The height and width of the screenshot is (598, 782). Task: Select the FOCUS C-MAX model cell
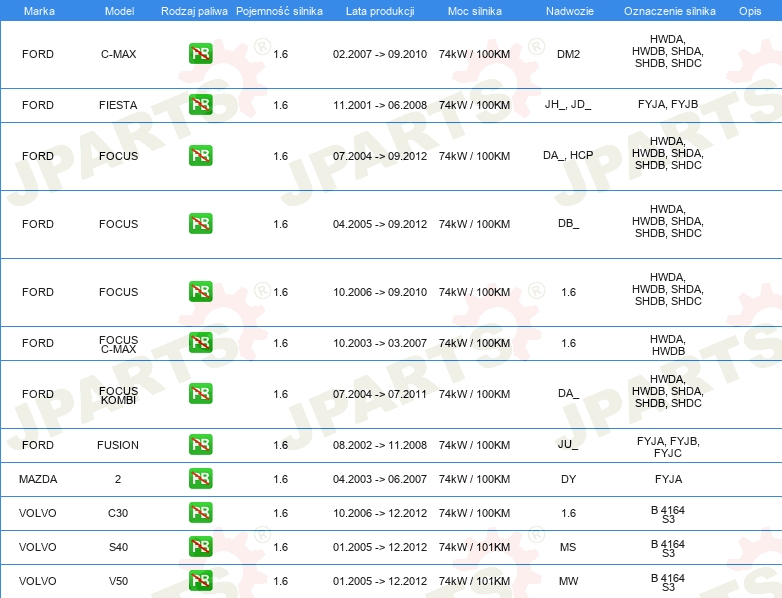pyautogui.click(x=118, y=344)
